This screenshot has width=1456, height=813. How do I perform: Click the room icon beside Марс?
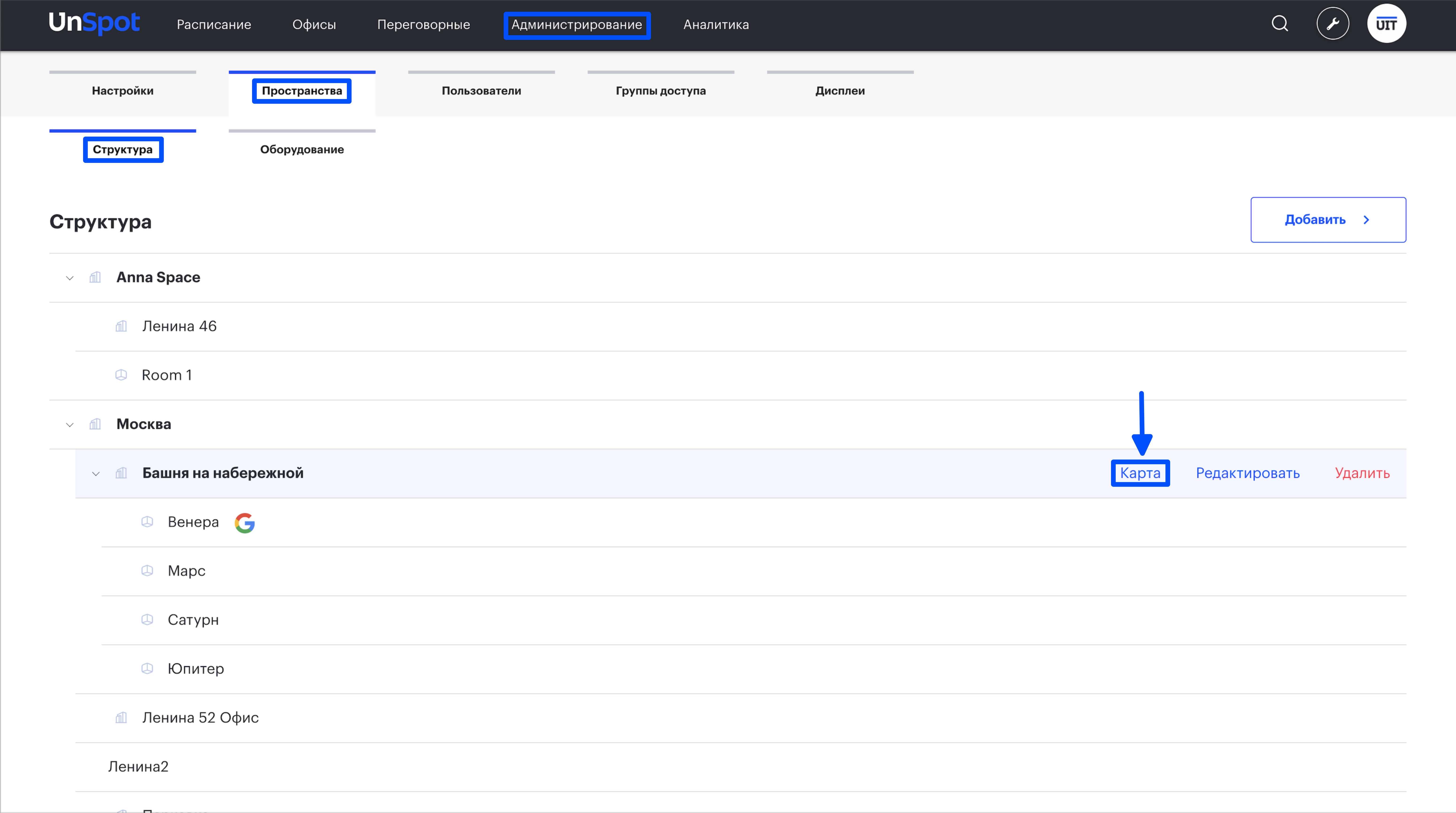click(147, 571)
